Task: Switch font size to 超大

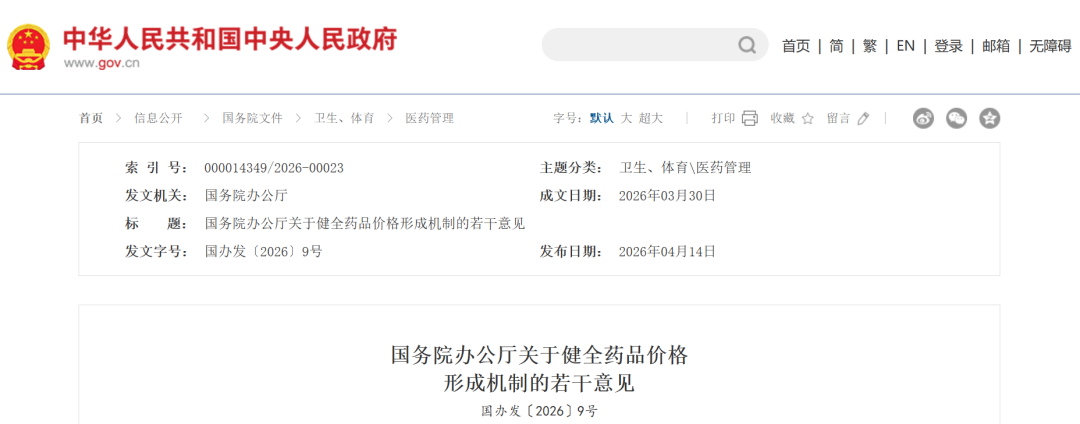Action: [651, 118]
